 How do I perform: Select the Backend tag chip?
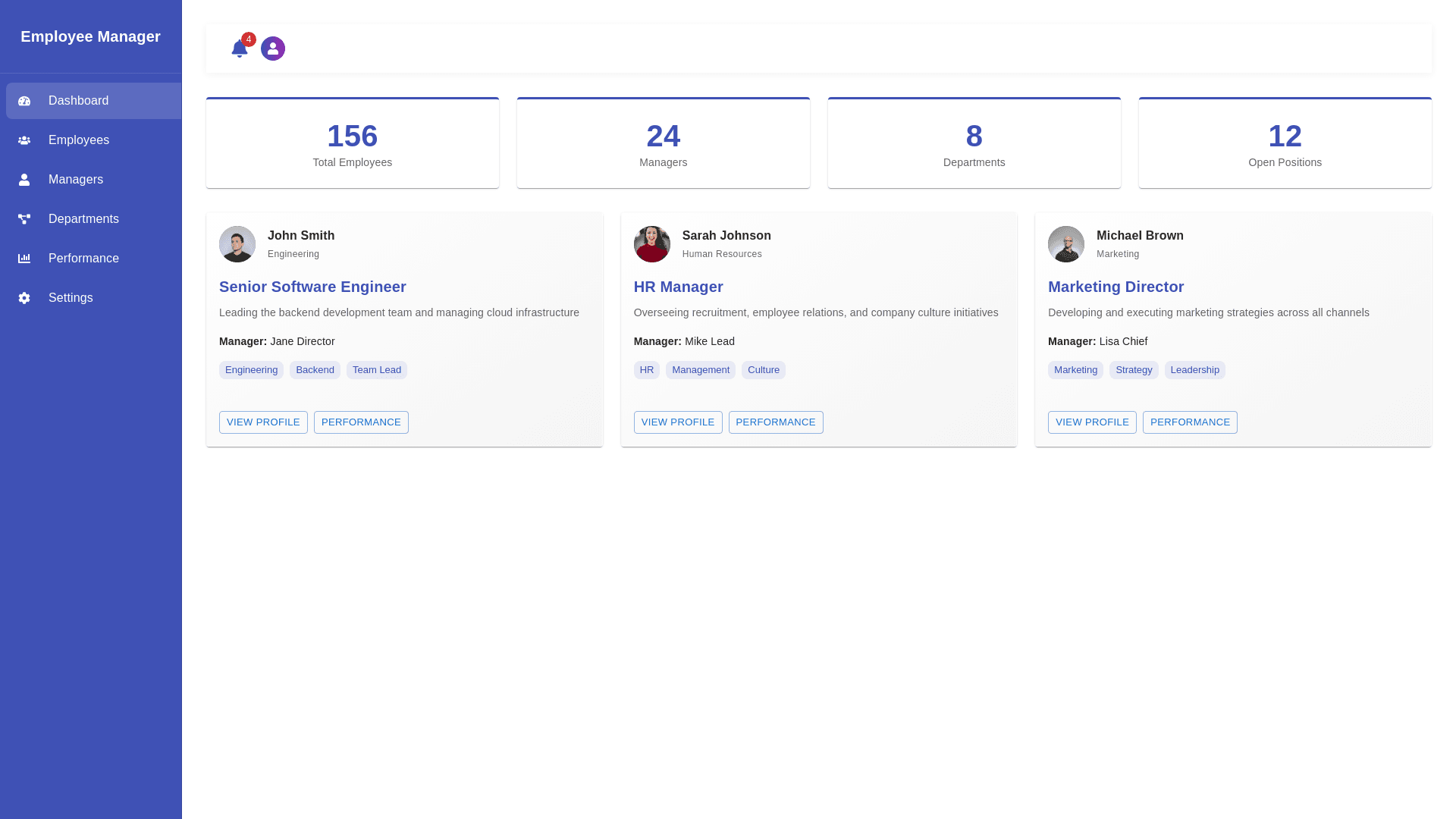[x=315, y=370]
